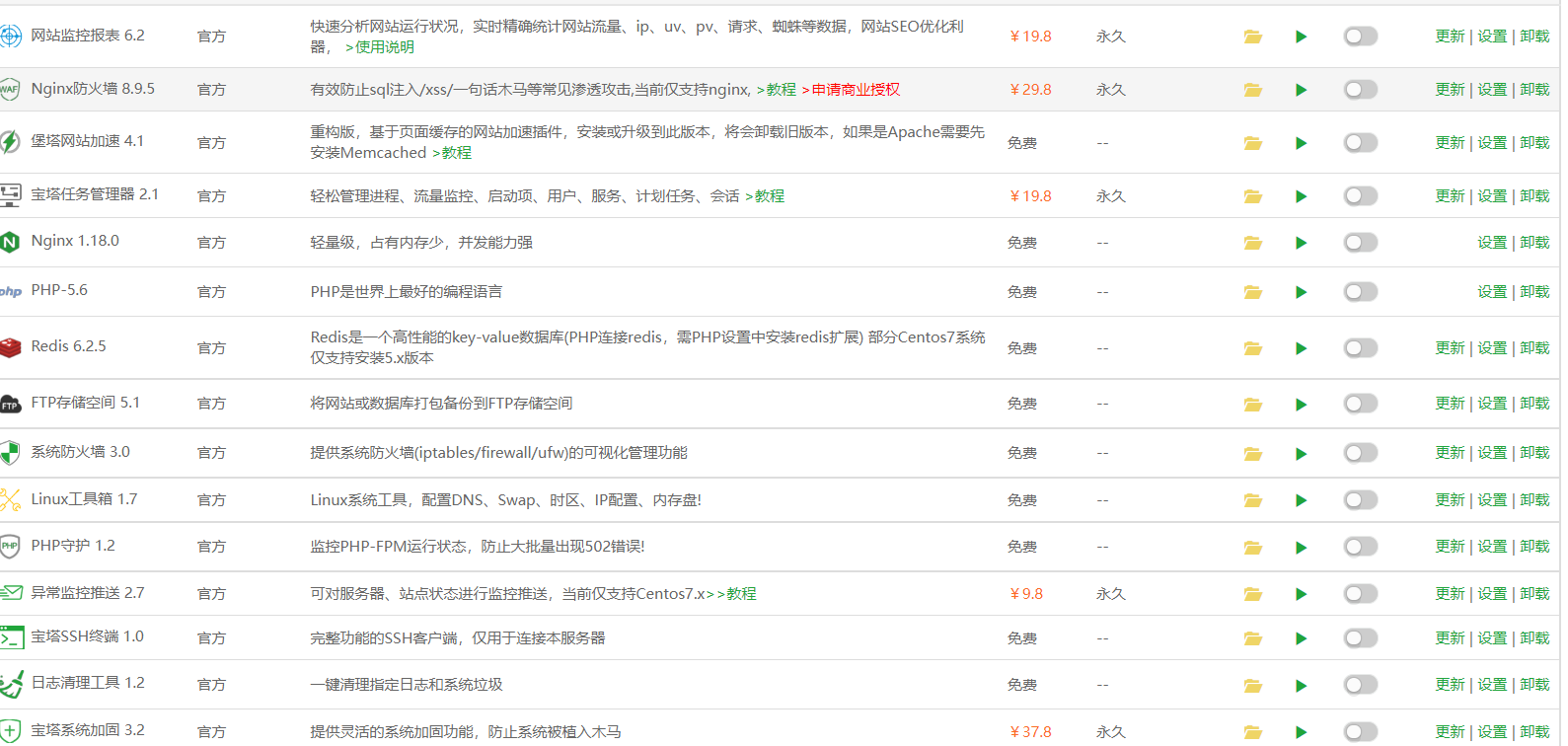Click 更新 for Linux工具箱 1.7
This screenshot has height=746, width=1568.
coord(1450,500)
